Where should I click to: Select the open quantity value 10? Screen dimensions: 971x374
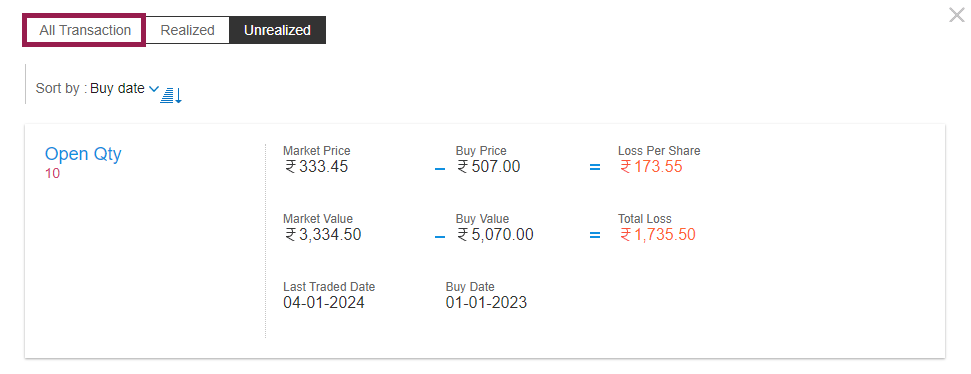53,173
